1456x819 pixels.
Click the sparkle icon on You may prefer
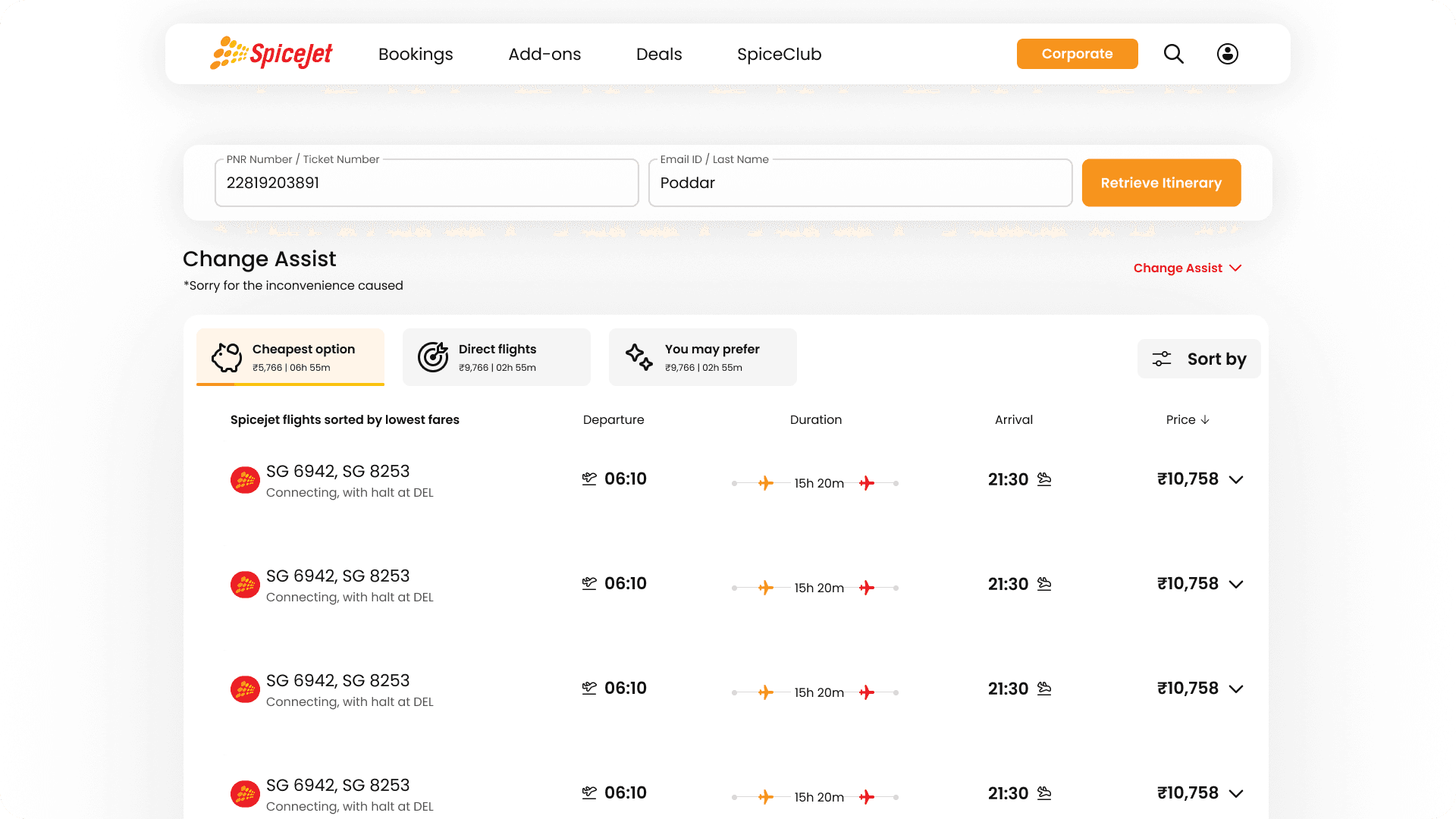point(639,357)
